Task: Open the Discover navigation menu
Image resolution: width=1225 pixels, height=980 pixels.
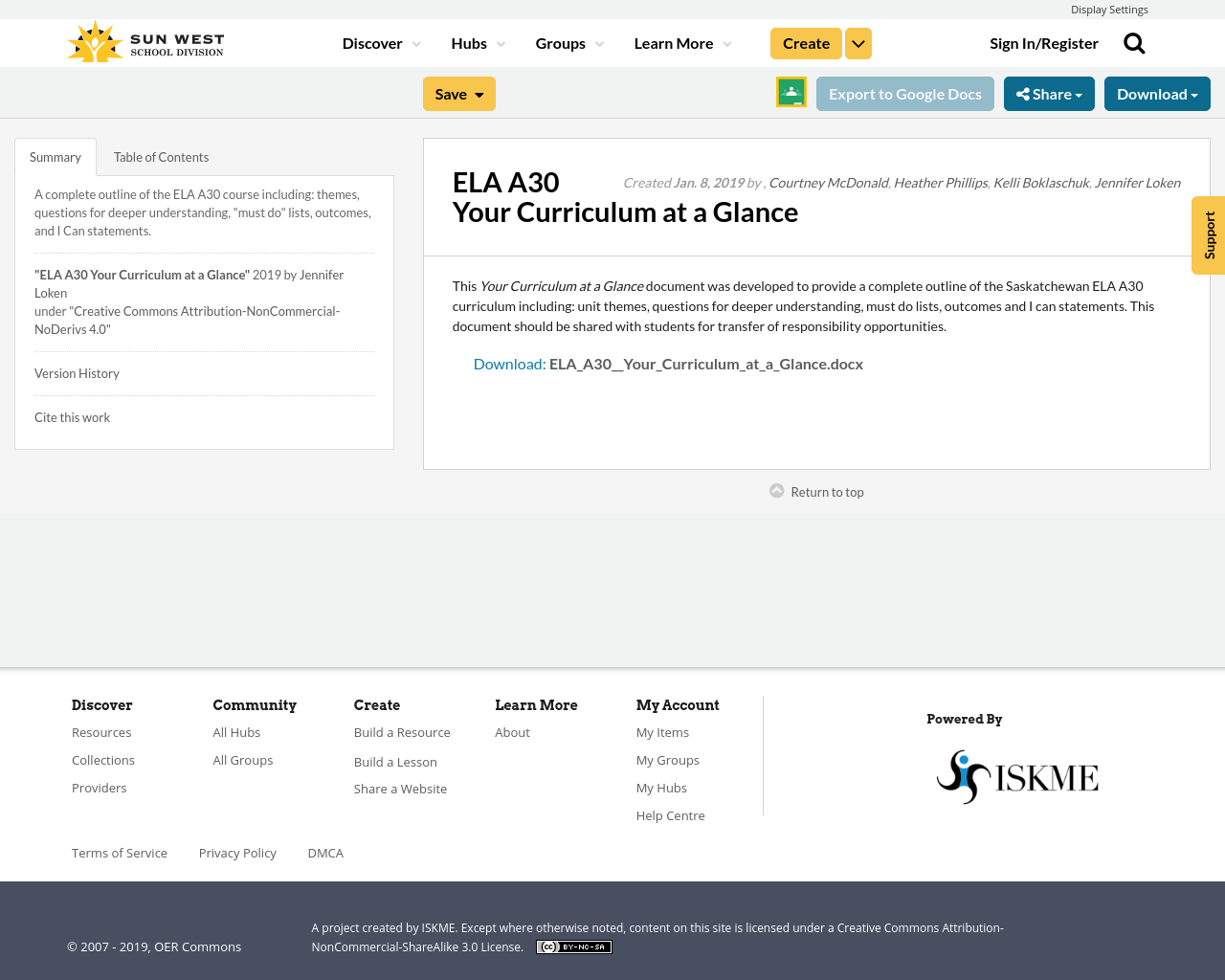Action: tap(378, 41)
